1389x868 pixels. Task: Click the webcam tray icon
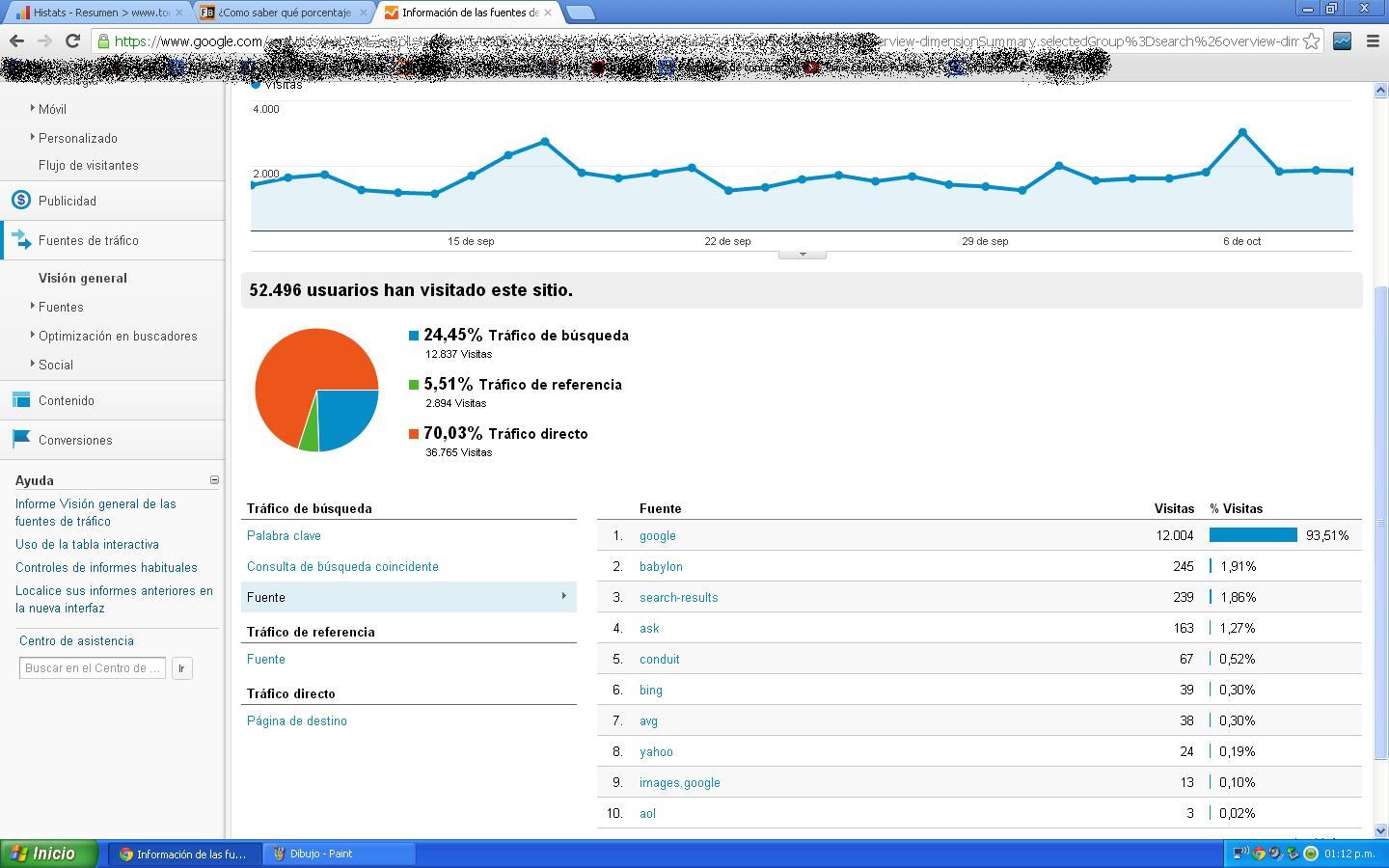1276,854
